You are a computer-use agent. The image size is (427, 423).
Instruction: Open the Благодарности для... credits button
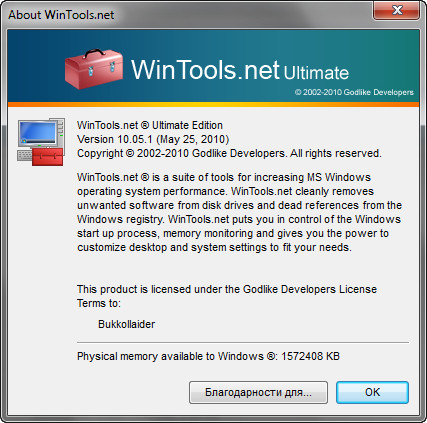pos(258,392)
